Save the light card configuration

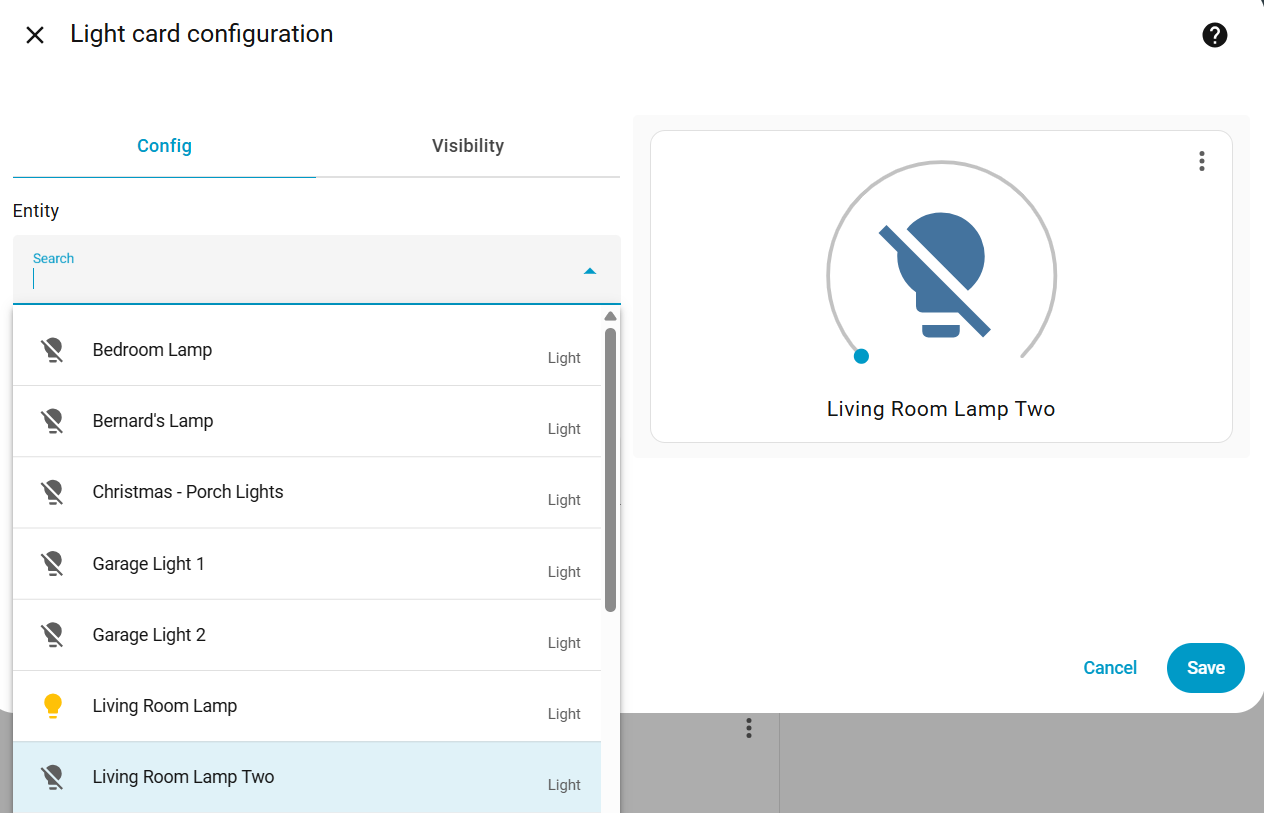(x=1205, y=668)
